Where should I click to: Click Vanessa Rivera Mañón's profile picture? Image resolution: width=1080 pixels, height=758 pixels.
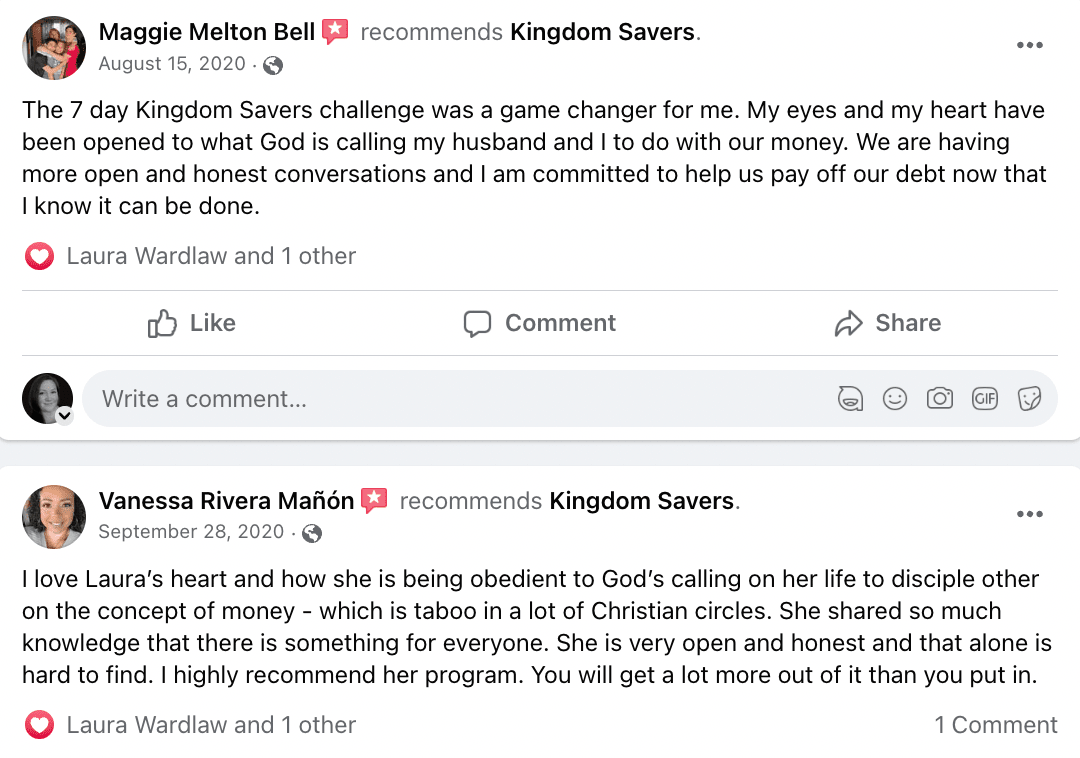pyautogui.click(x=54, y=517)
